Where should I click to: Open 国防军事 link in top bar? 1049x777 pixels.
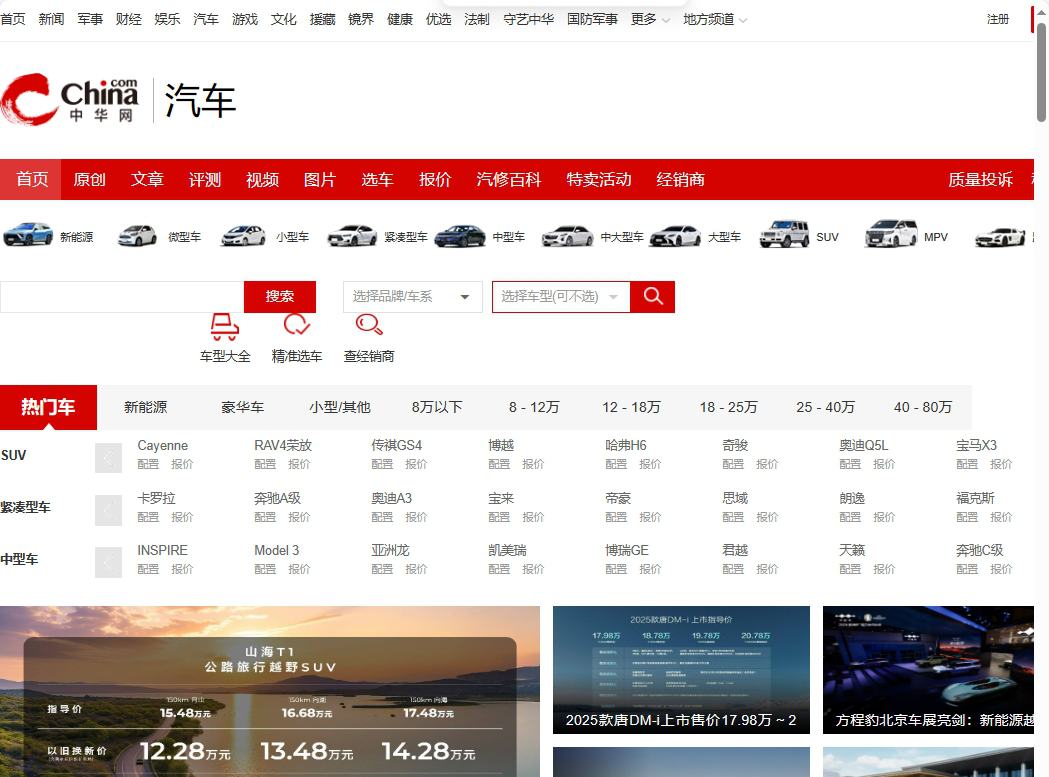coord(592,19)
